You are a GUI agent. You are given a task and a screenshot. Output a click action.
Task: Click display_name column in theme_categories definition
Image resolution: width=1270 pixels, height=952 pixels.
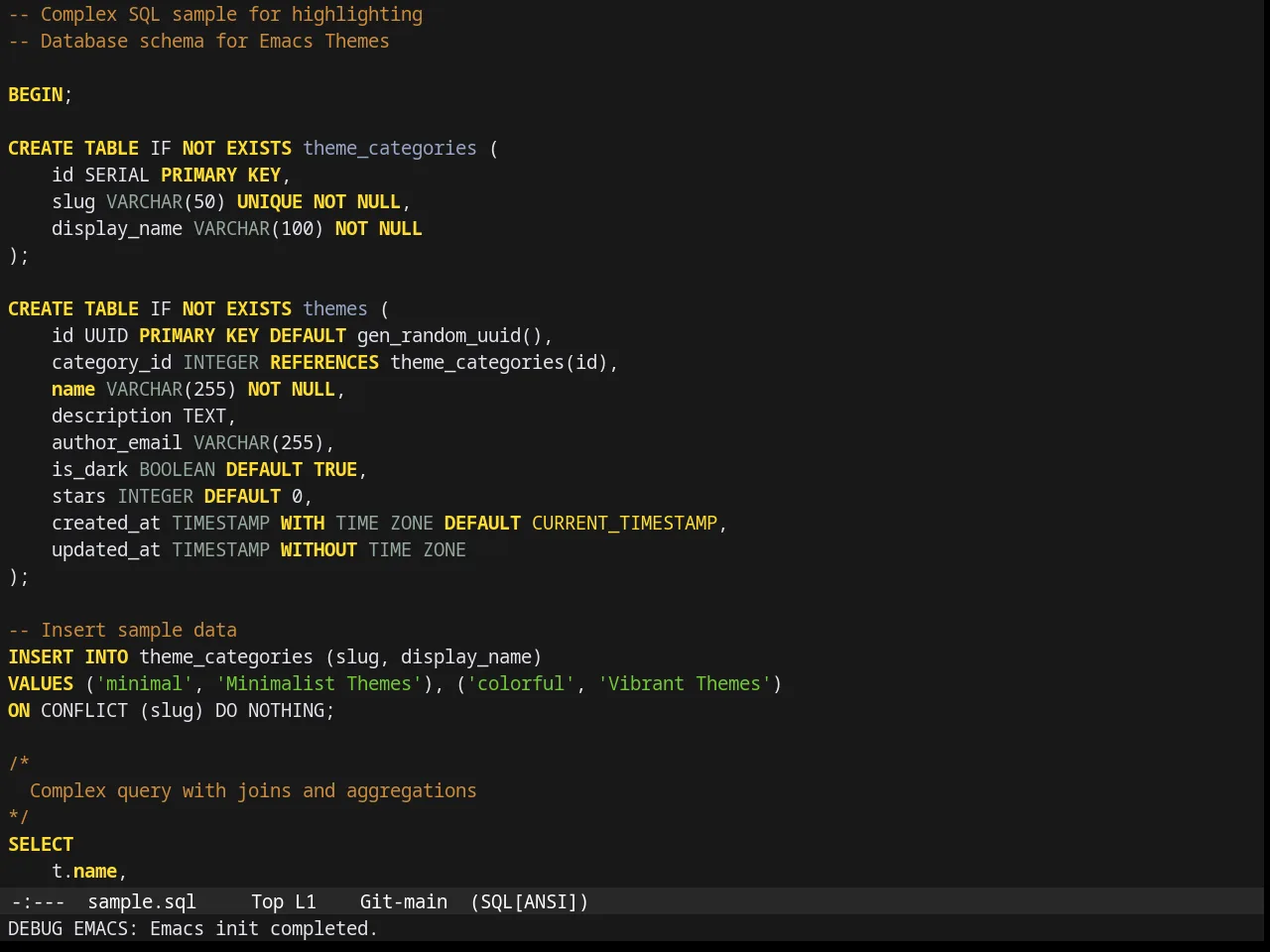pyautogui.click(x=117, y=228)
